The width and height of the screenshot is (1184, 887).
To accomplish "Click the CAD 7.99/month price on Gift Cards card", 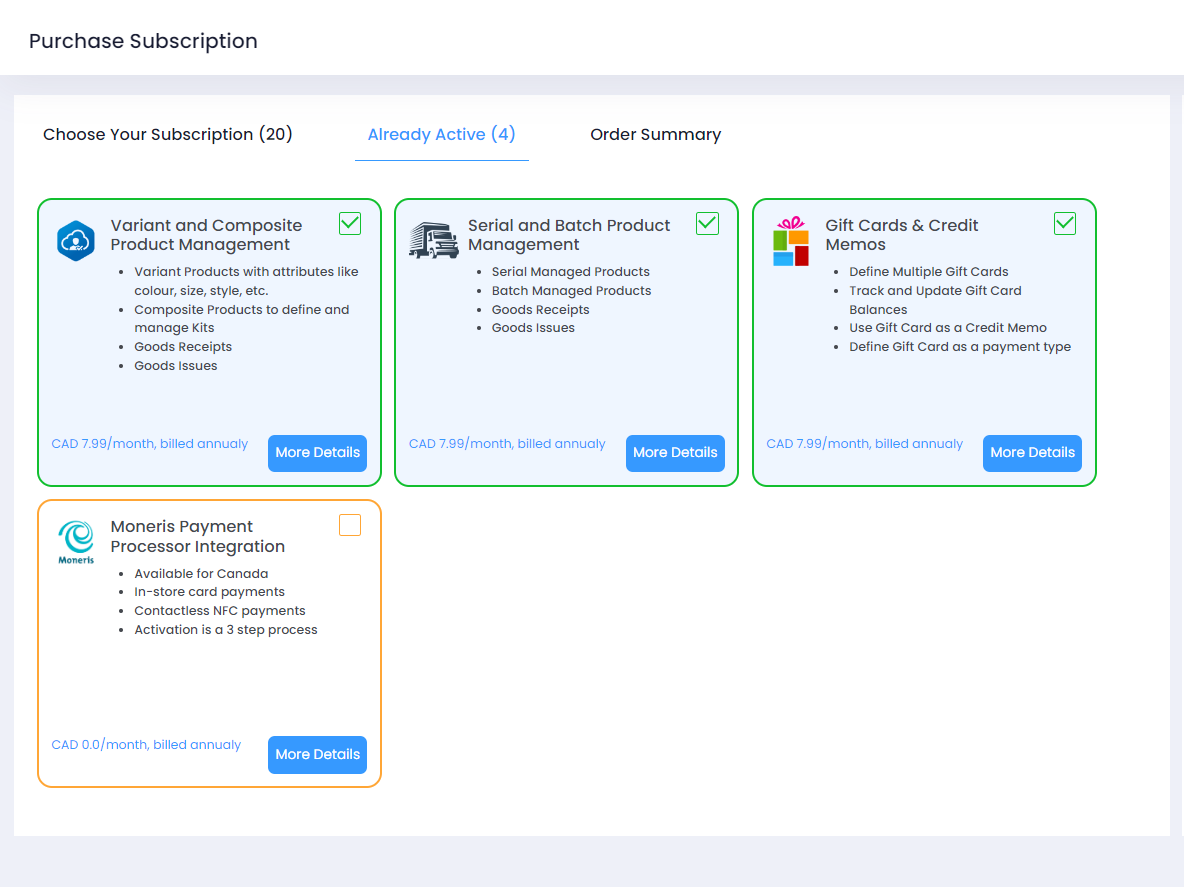I will click(x=864, y=444).
